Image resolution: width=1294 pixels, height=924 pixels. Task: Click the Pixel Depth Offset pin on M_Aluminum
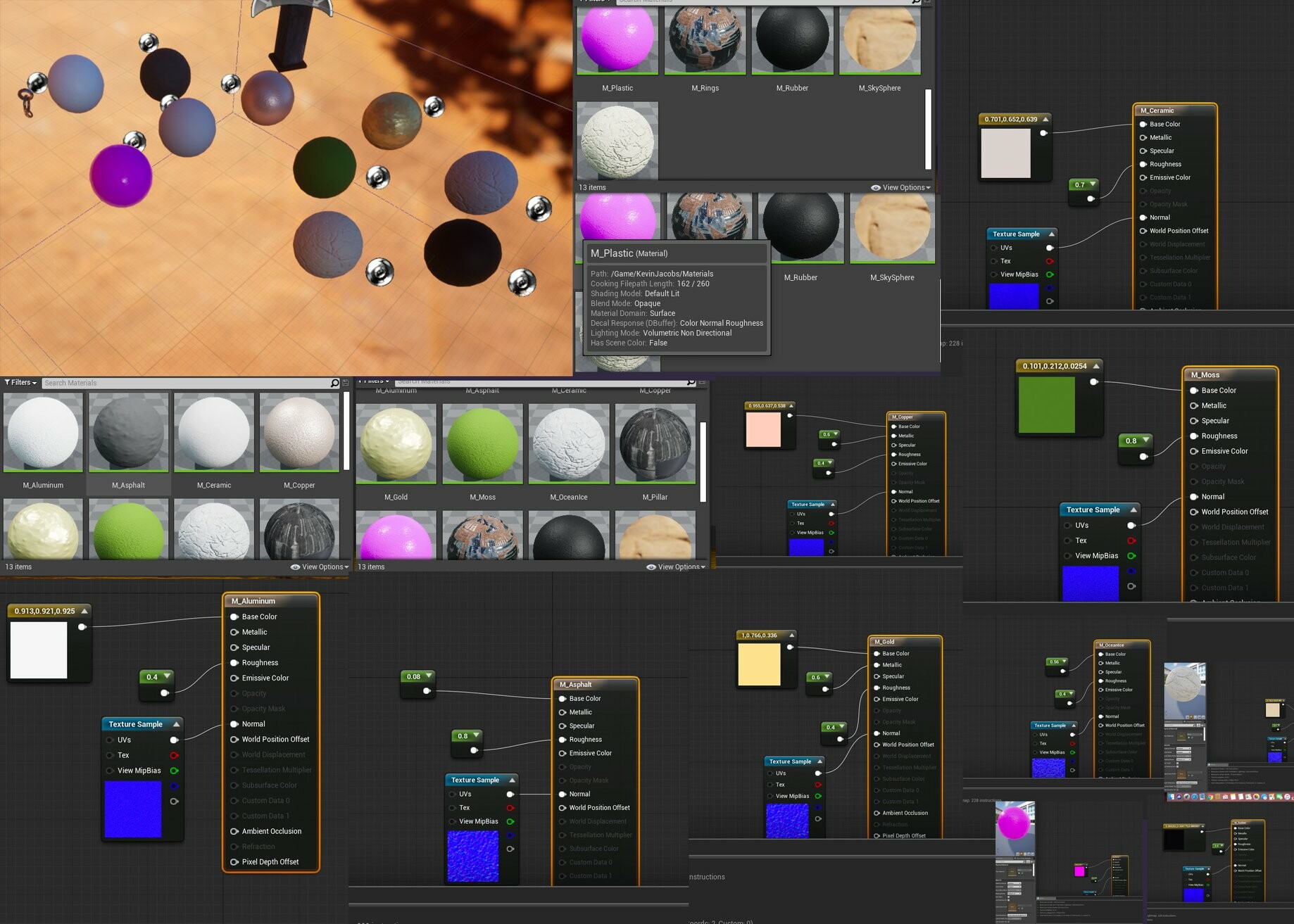pos(234,861)
